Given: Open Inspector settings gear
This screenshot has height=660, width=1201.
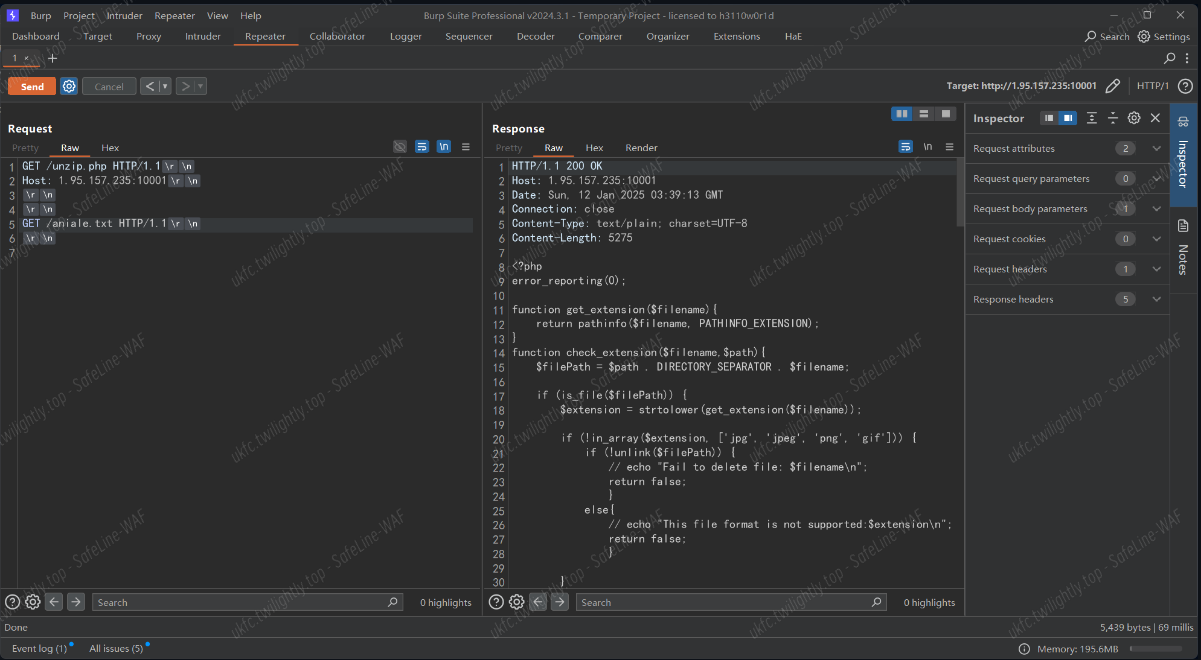Looking at the screenshot, I should pos(1134,118).
